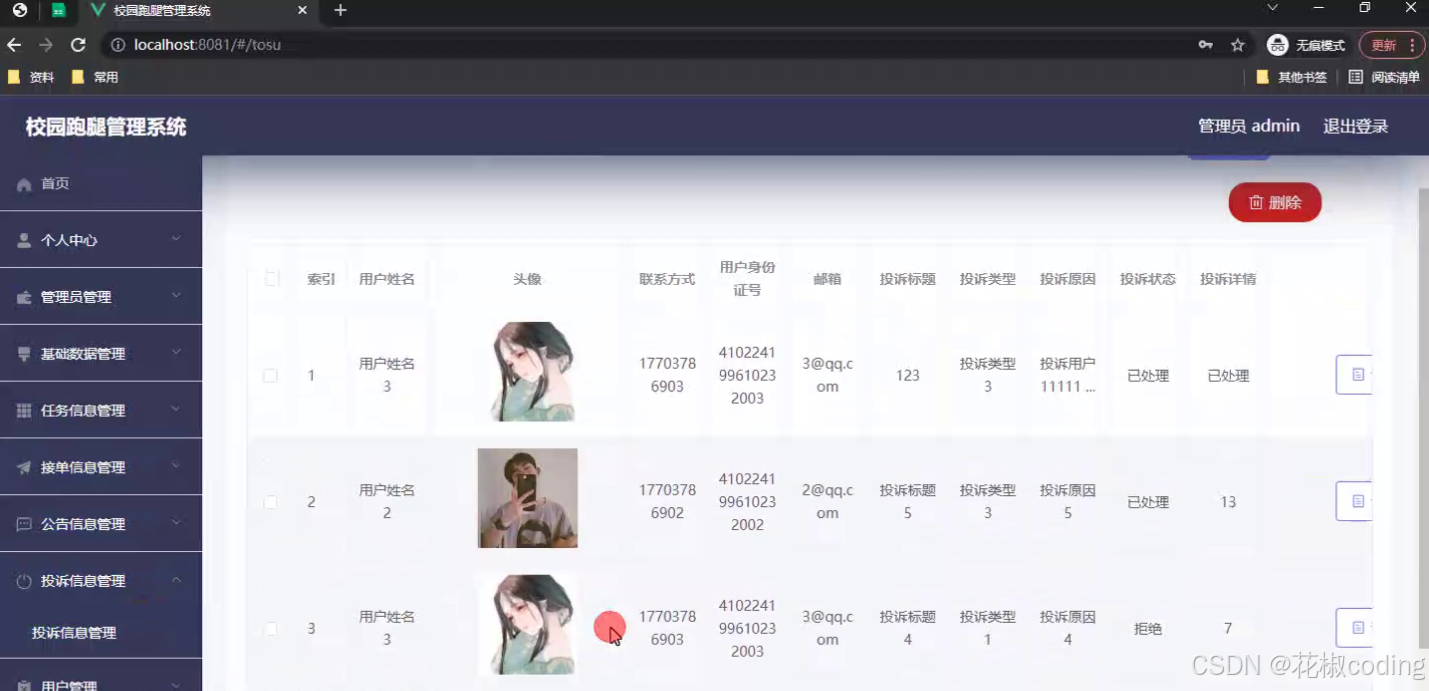The image size is (1429, 691).
Task: Open the 资料 bookmark folder
Action: 30,77
